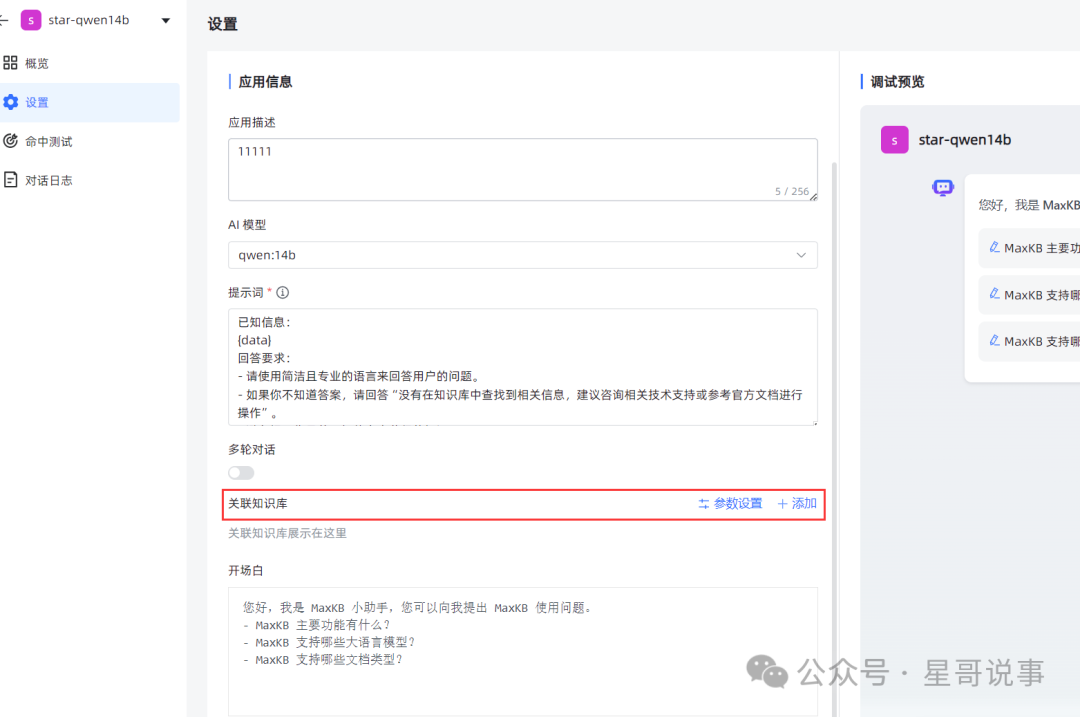Click inside the 提示词 prompt text area

coord(523,366)
